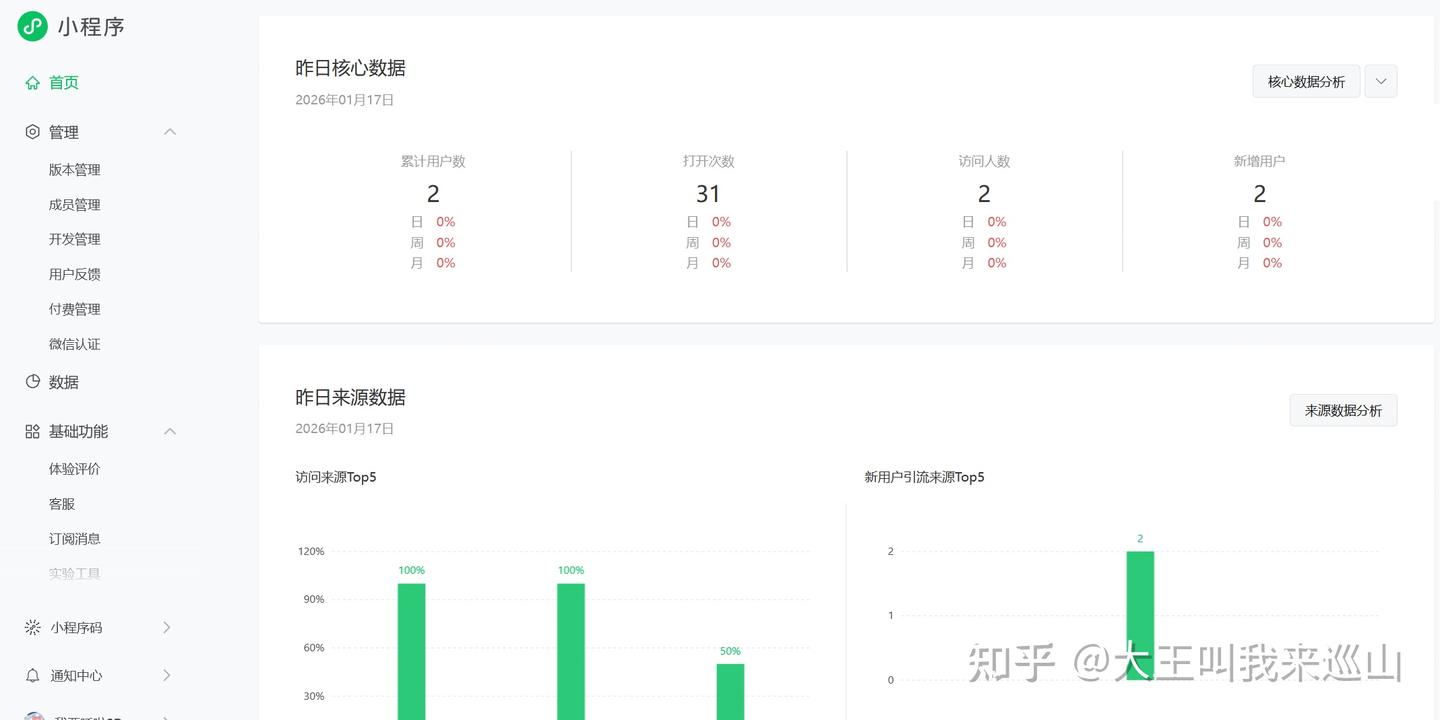The height and width of the screenshot is (720, 1440).
Task: Click the 31 value under 打开次数
Action: coord(708,194)
